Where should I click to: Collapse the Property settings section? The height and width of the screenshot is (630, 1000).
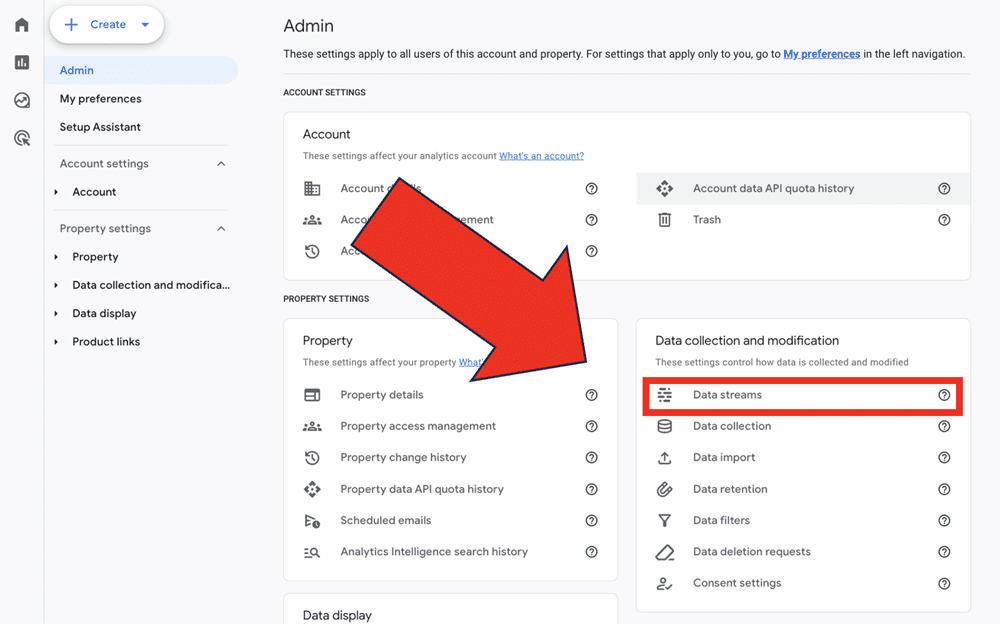222,228
